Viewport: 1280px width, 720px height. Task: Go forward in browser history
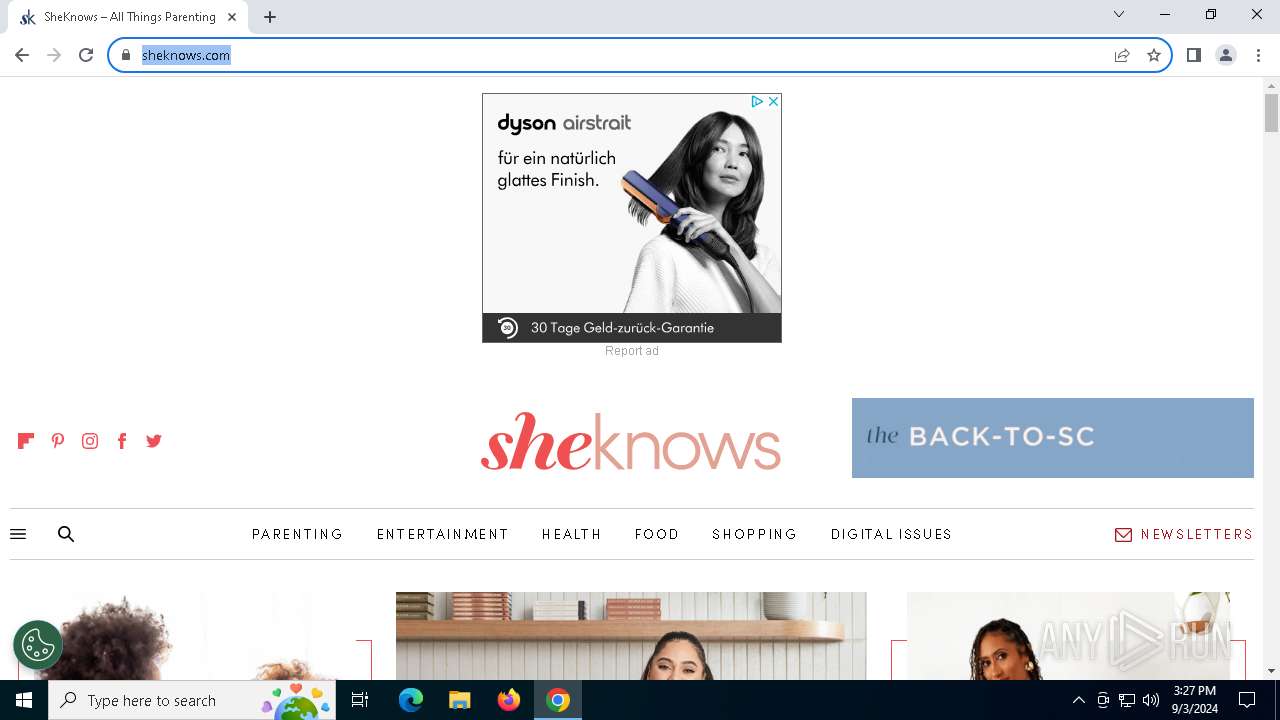54,55
